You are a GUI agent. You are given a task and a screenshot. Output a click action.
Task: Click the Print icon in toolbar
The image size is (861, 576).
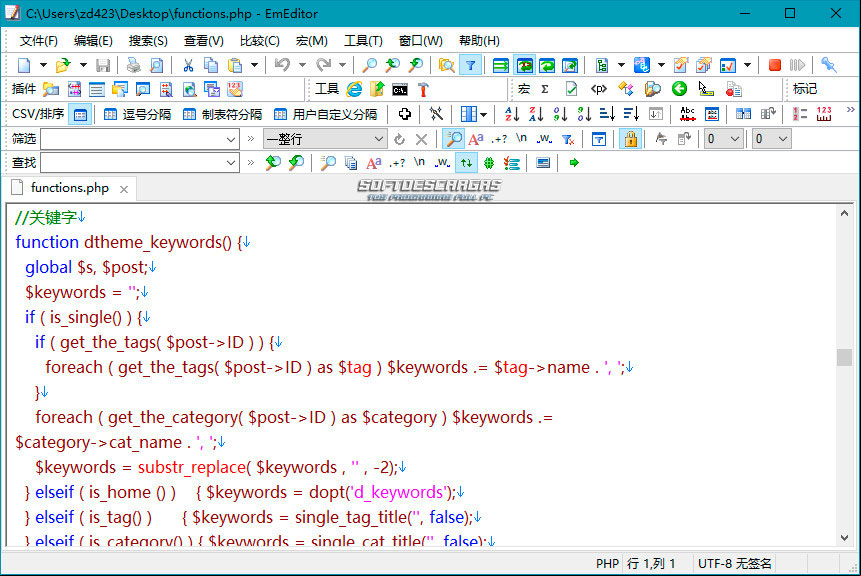coord(133,65)
